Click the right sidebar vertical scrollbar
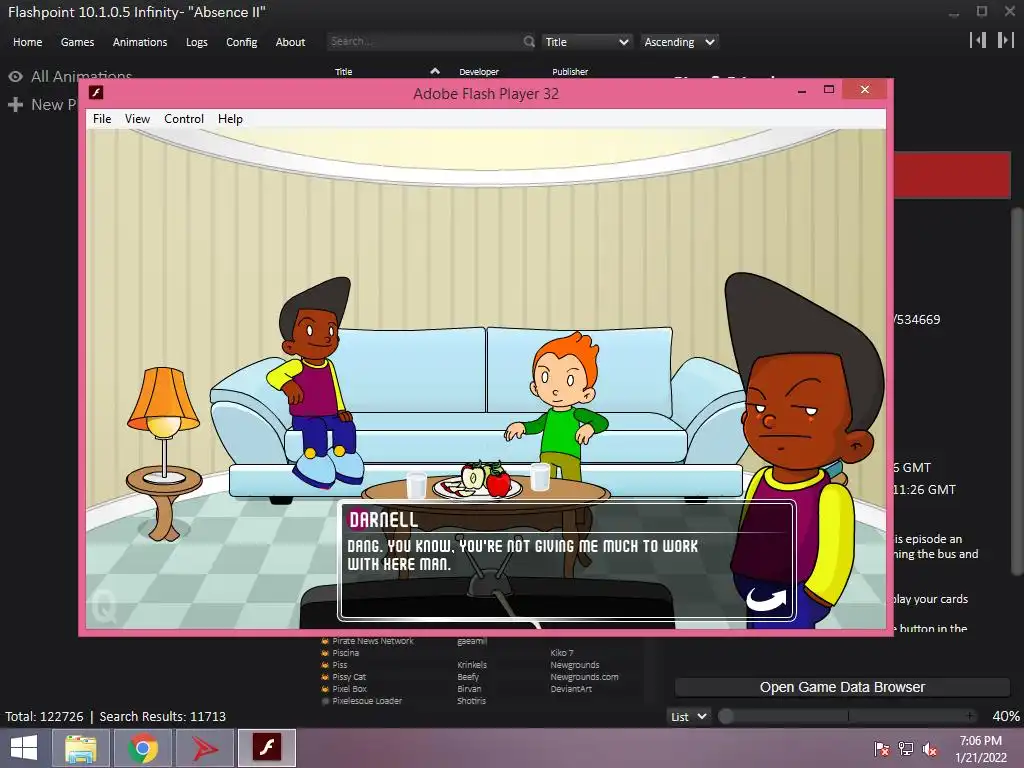 pyautogui.click(x=1016, y=392)
